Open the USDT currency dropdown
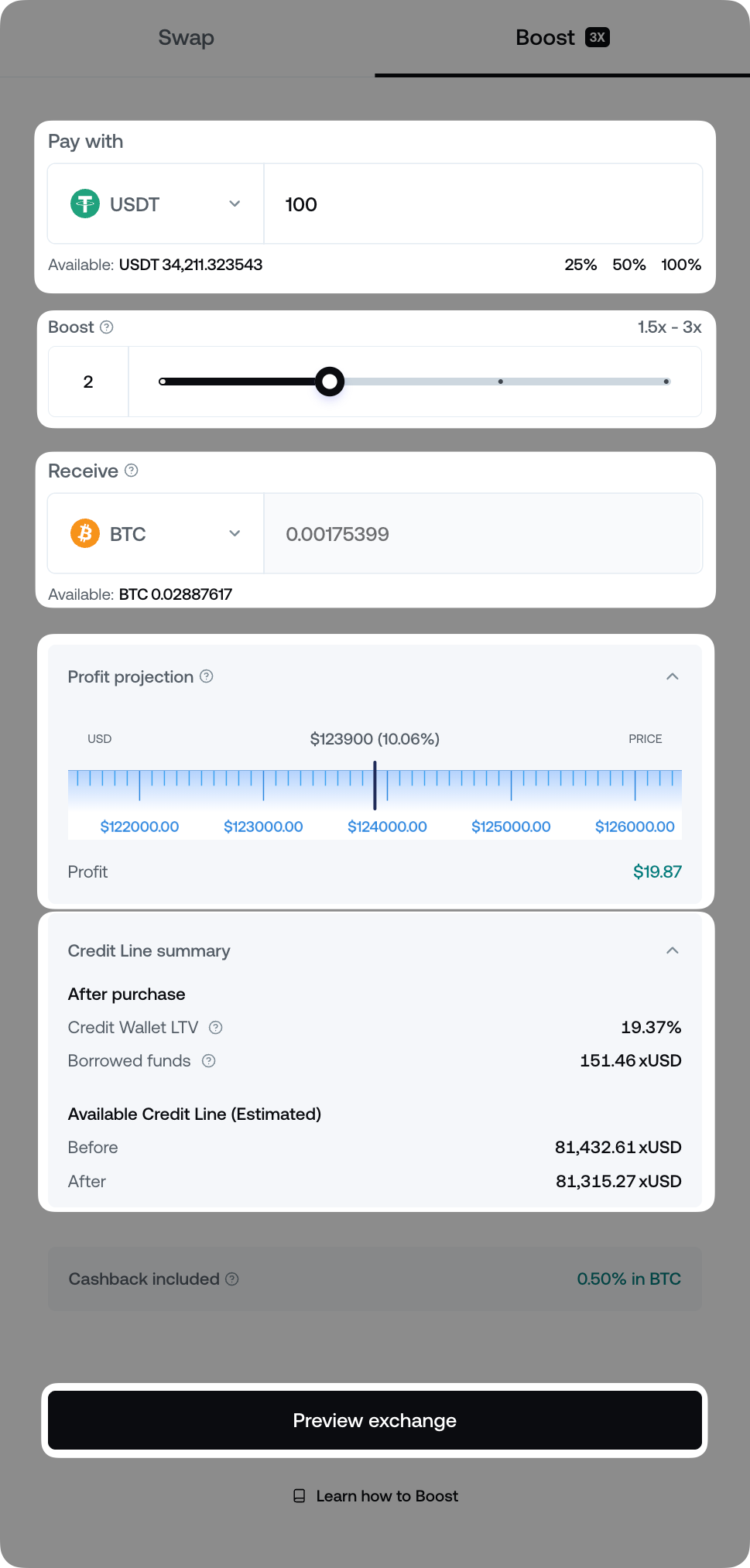This screenshot has width=750, height=1568. pyautogui.click(x=235, y=204)
